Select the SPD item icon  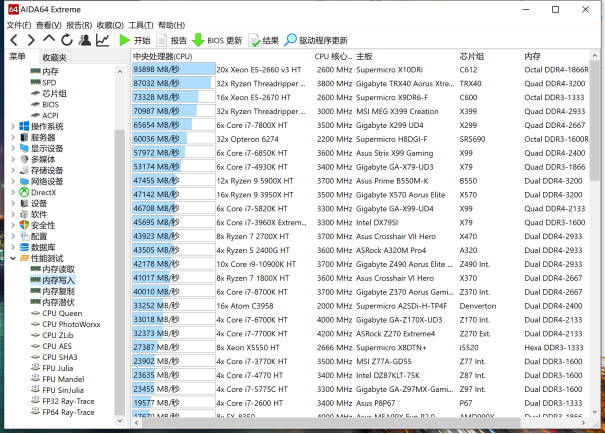tap(35, 82)
